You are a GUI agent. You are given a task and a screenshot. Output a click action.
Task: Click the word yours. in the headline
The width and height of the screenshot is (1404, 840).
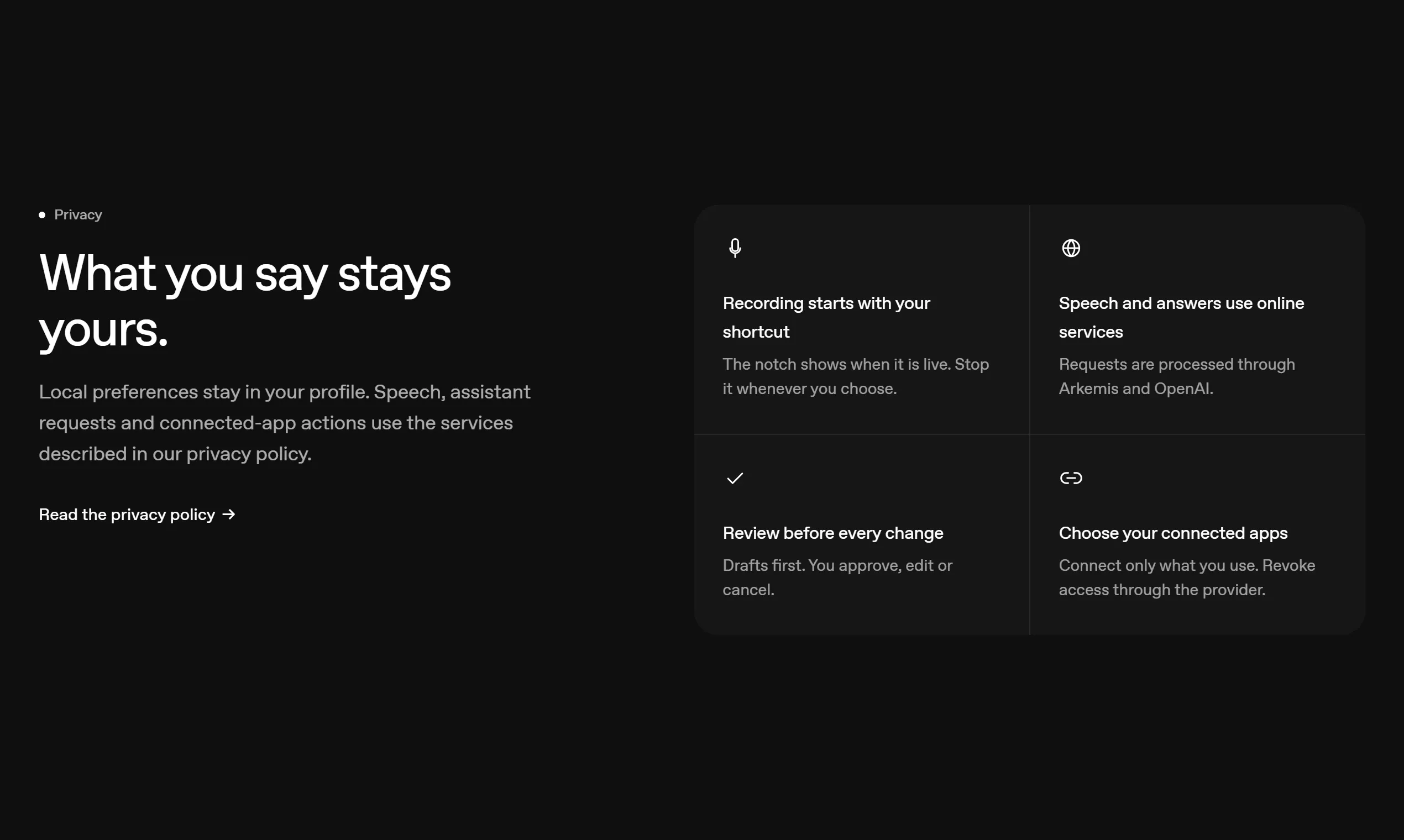coord(103,329)
